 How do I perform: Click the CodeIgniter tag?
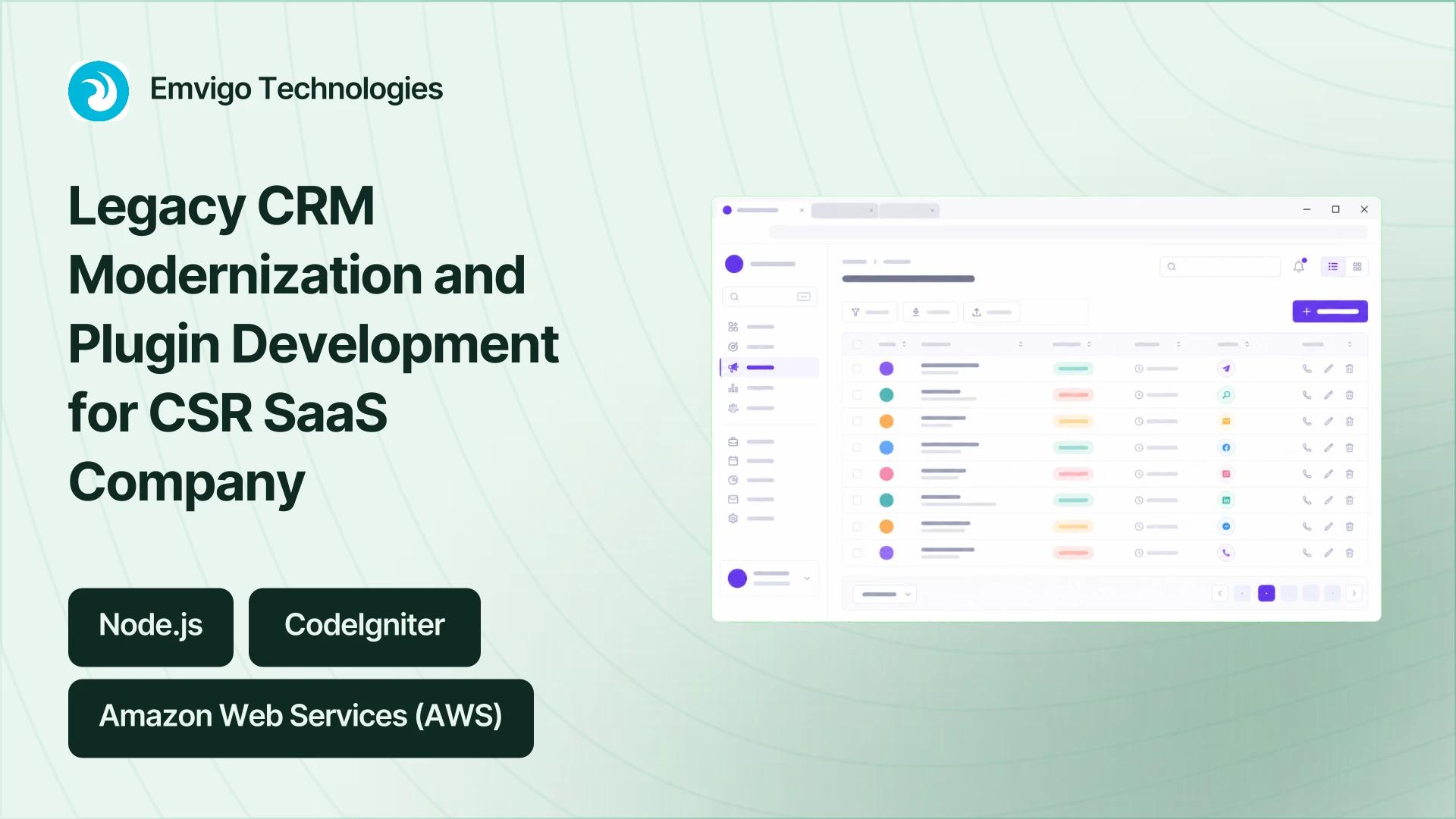(x=365, y=627)
